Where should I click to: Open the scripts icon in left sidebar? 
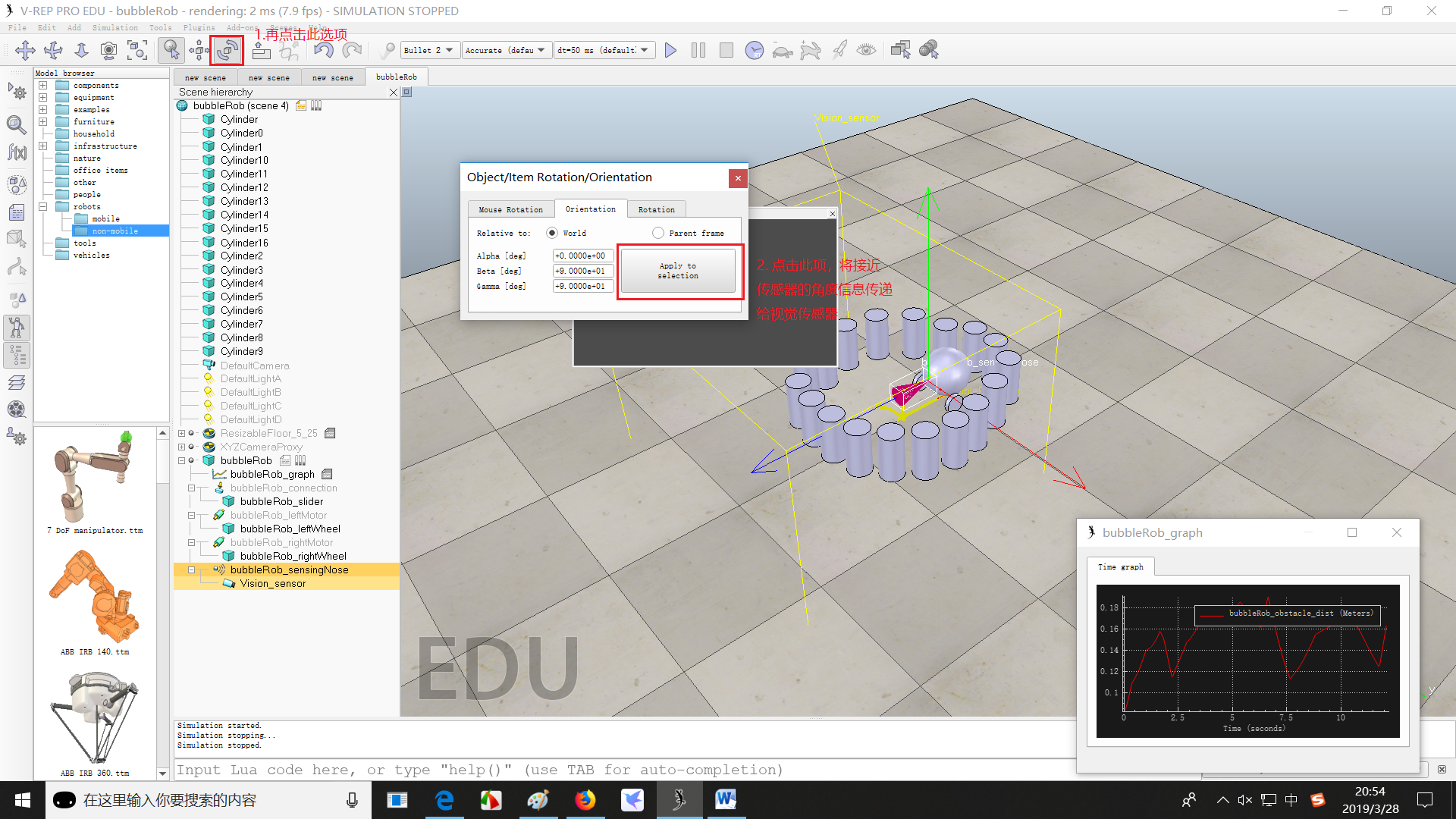17,213
